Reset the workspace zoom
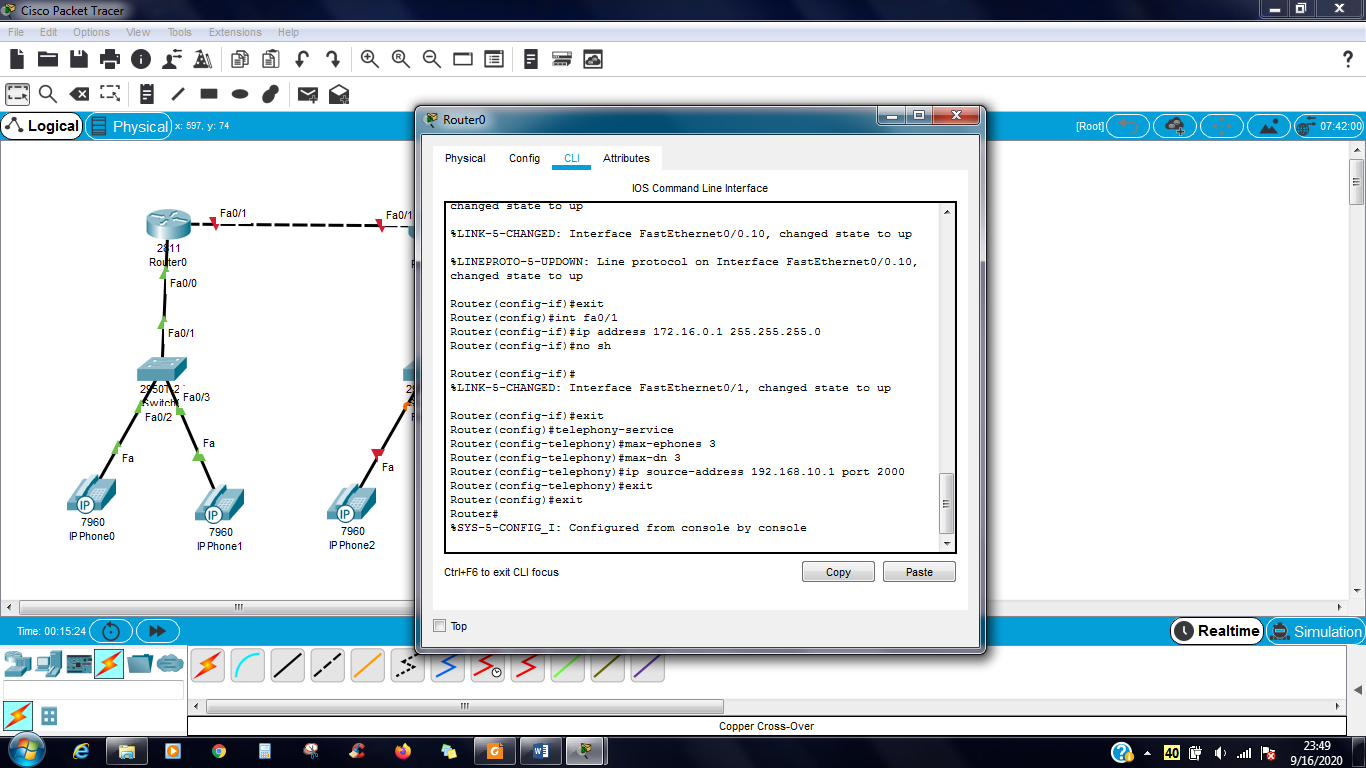The height and width of the screenshot is (768, 1366). [x=401, y=59]
